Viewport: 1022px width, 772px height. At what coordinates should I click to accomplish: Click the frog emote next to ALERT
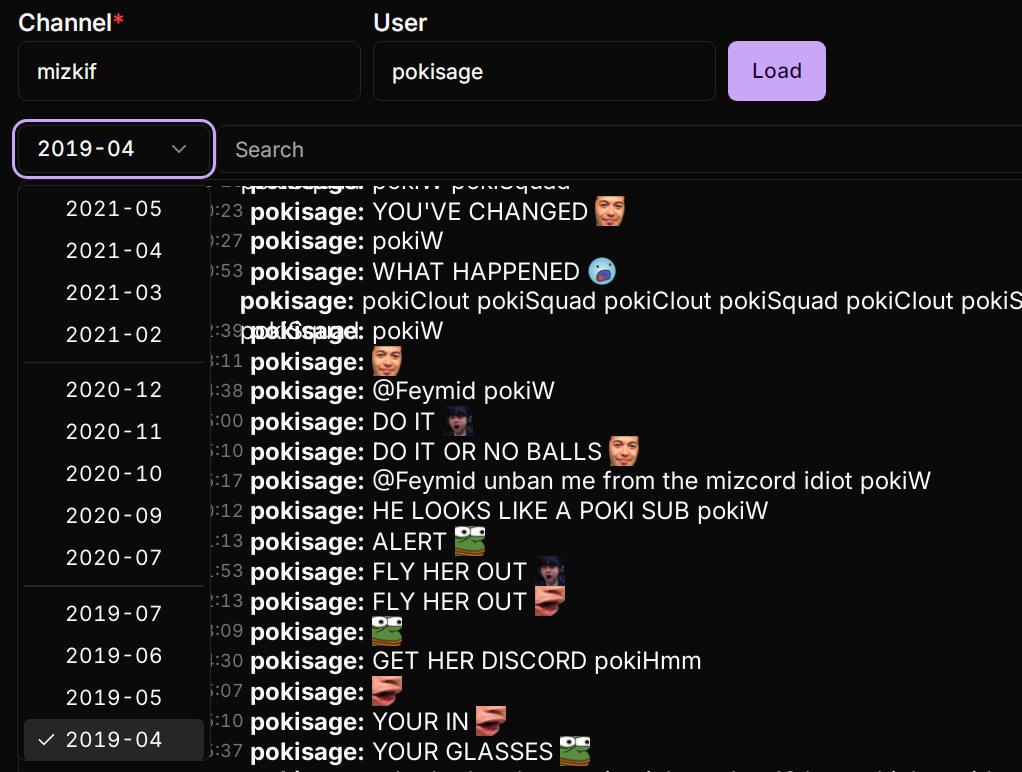[x=470, y=541]
